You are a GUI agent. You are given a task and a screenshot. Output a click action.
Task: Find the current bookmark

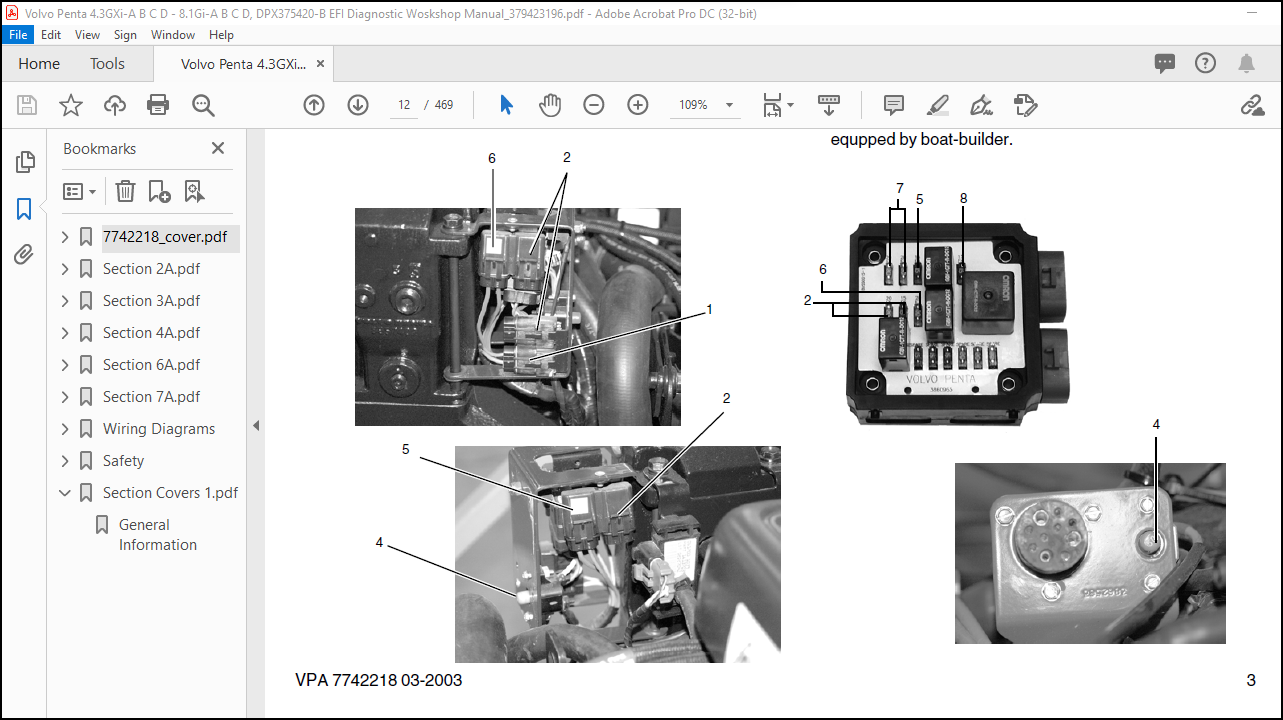tap(194, 191)
